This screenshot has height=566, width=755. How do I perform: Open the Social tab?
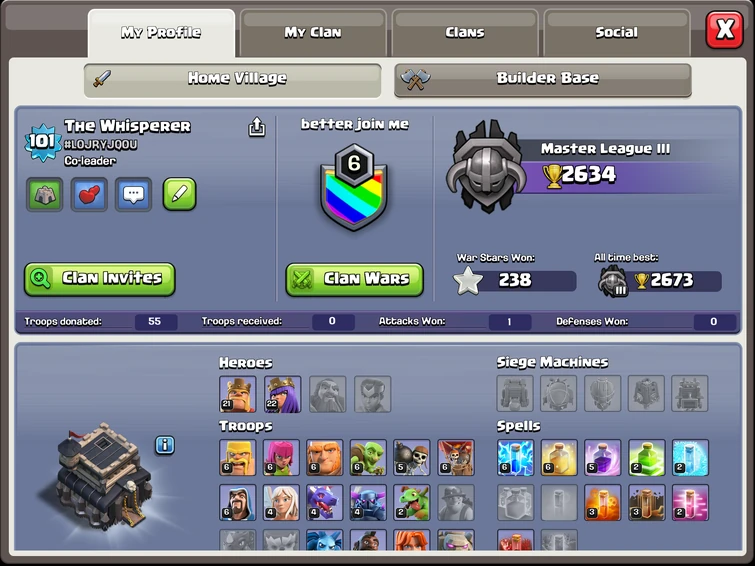tap(617, 32)
